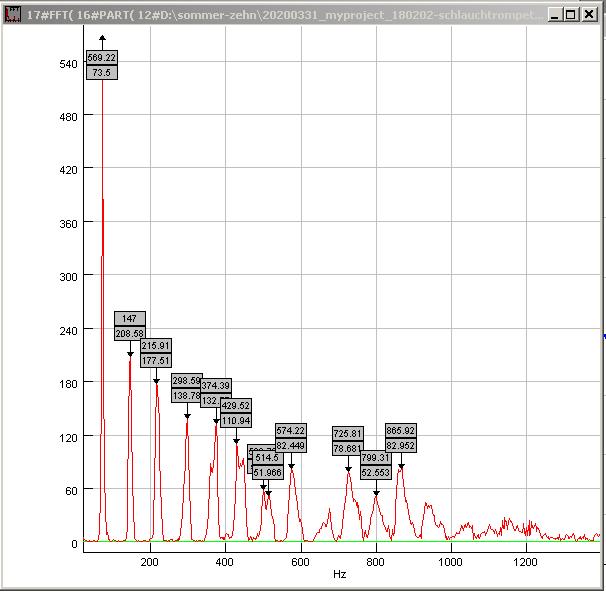Close the FFT plot window
This screenshot has width=606, height=592.
pyautogui.click(x=589, y=15)
